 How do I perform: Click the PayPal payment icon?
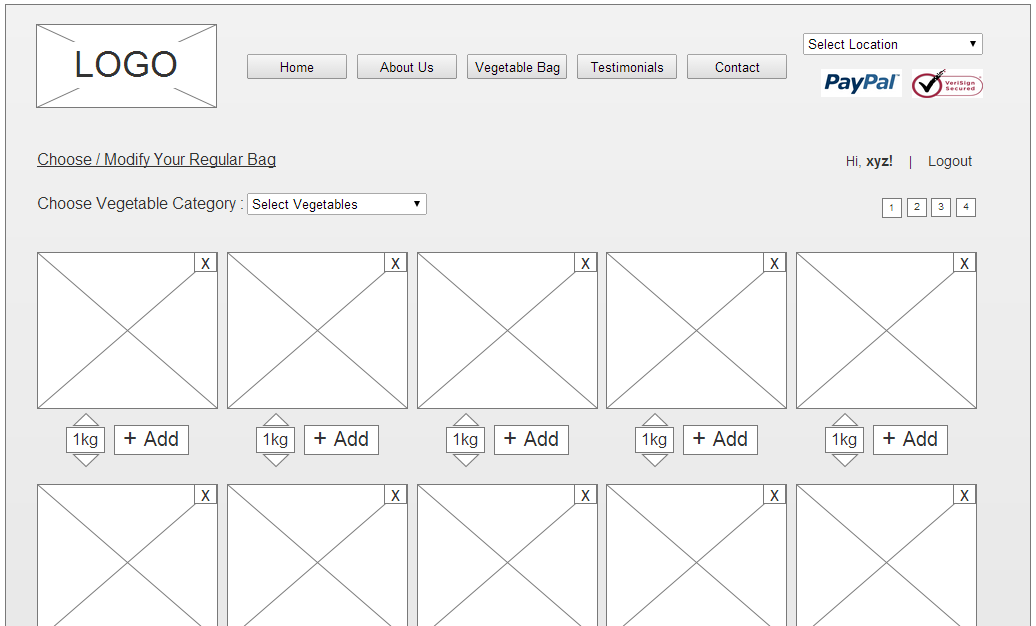coord(861,83)
